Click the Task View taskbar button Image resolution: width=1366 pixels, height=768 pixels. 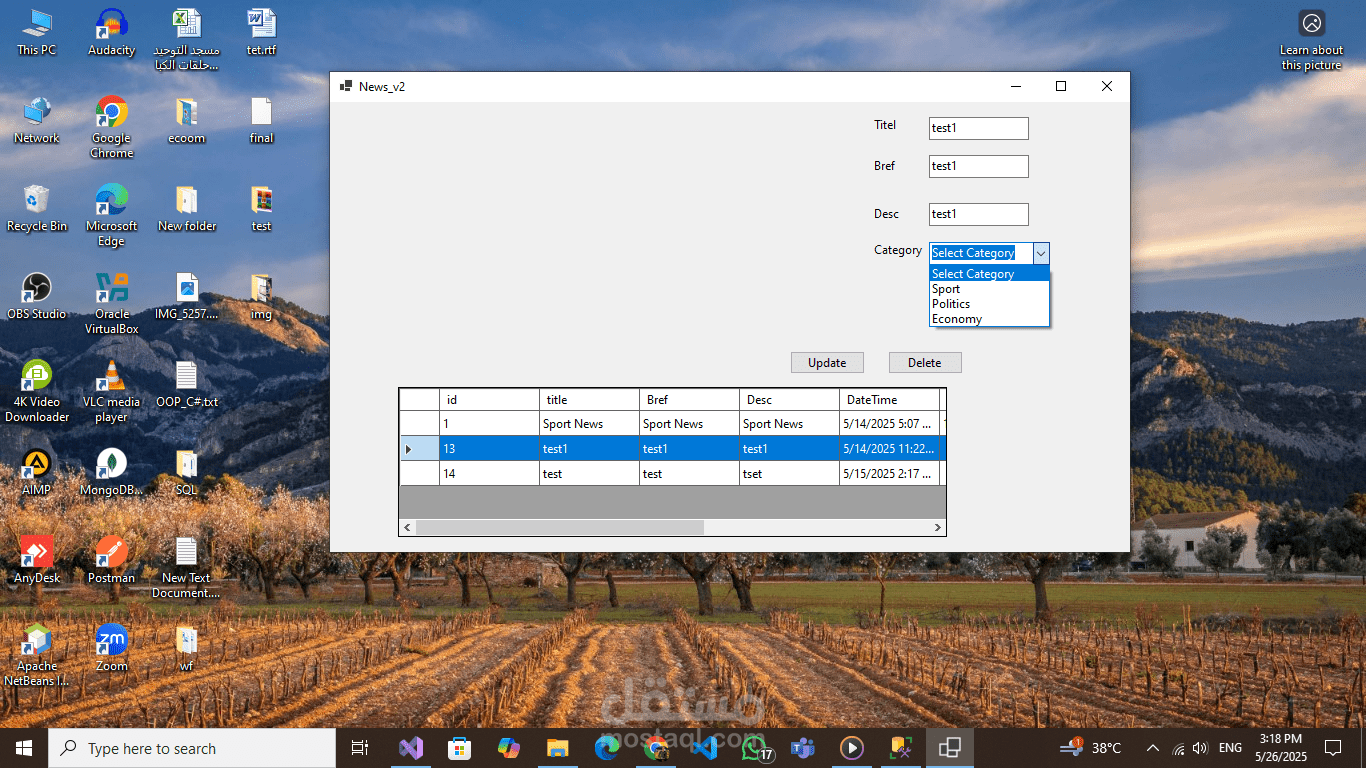pos(360,748)
